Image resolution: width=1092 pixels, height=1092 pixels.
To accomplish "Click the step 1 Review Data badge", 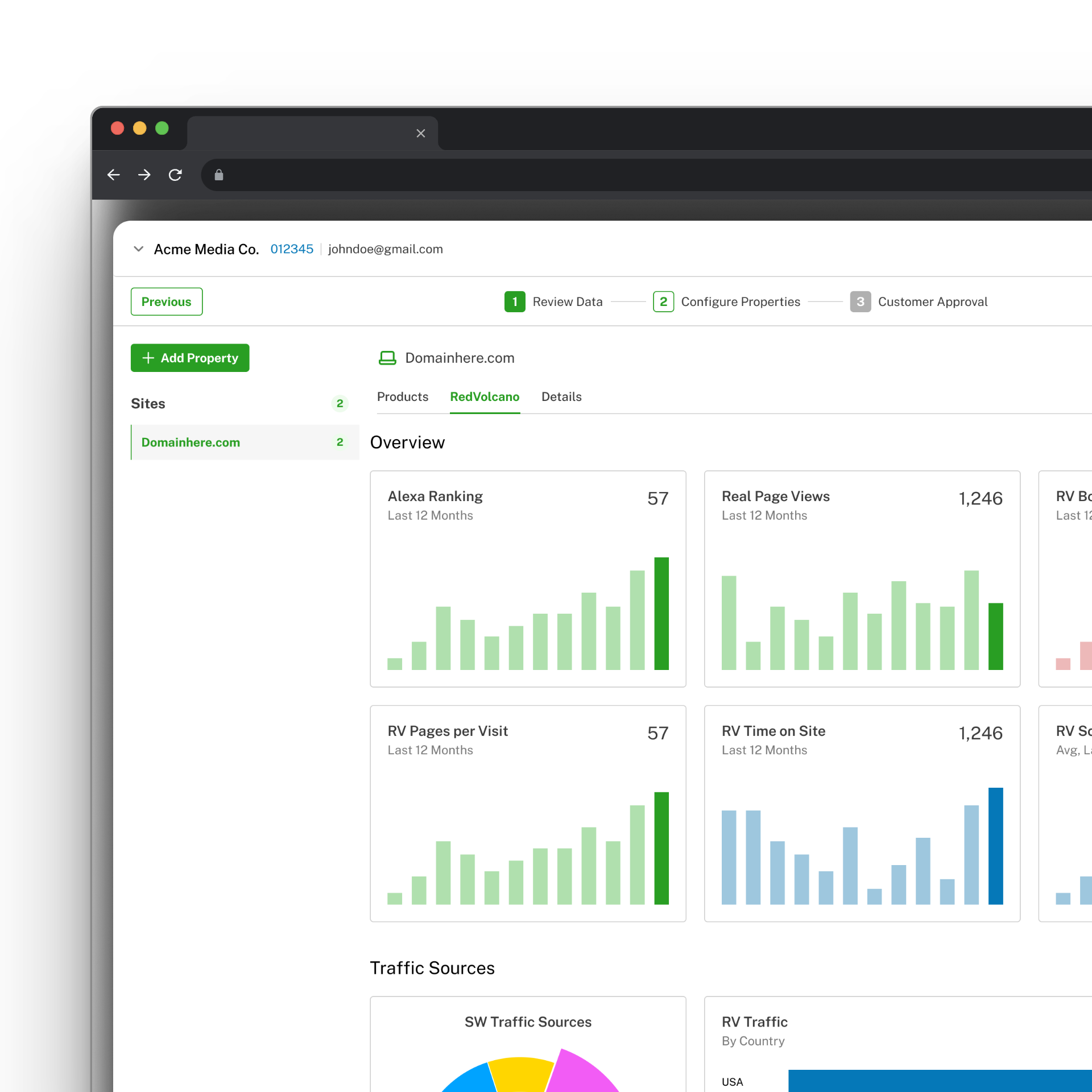I will (x=514, y=301).
